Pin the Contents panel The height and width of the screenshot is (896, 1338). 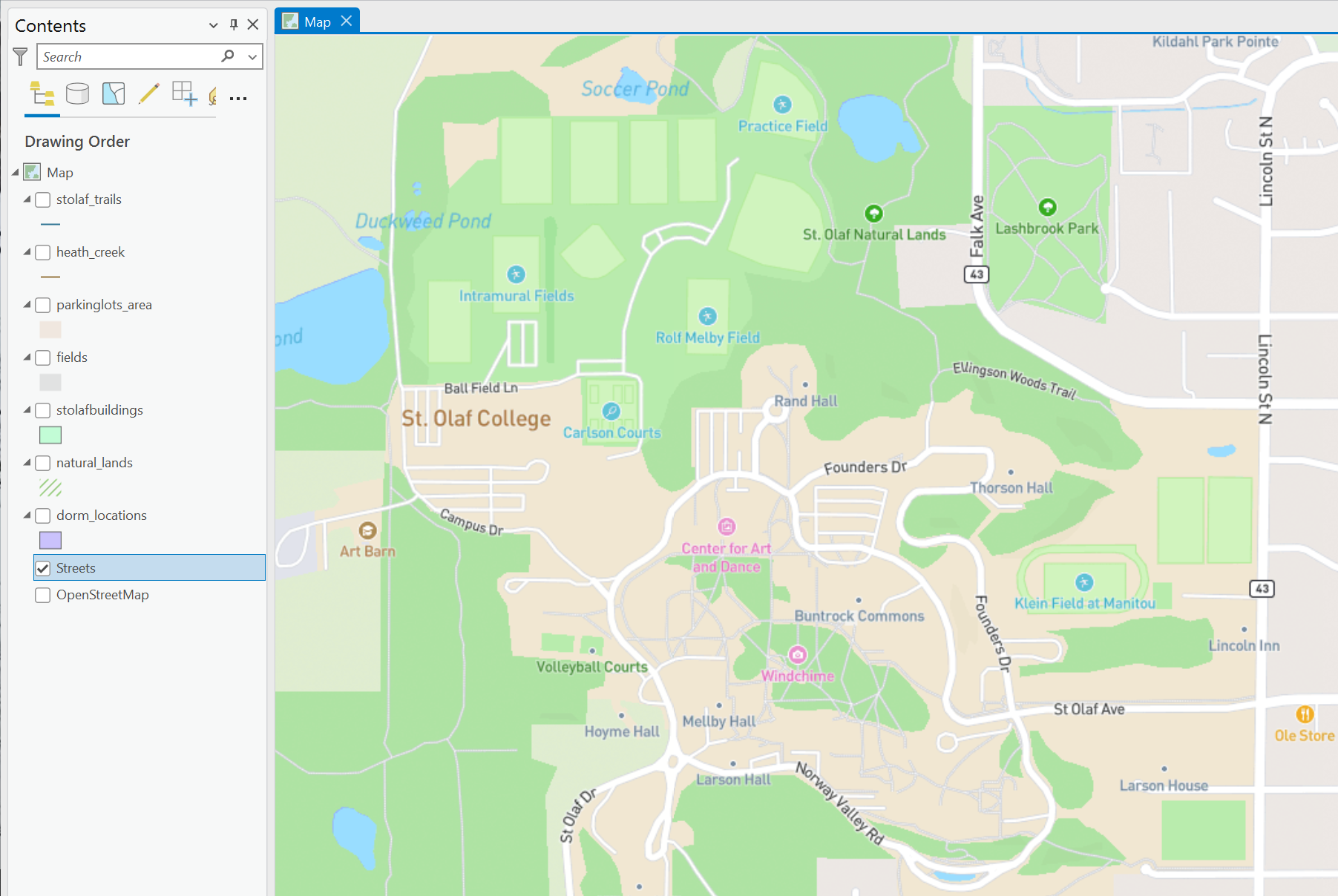pos(232,24)
